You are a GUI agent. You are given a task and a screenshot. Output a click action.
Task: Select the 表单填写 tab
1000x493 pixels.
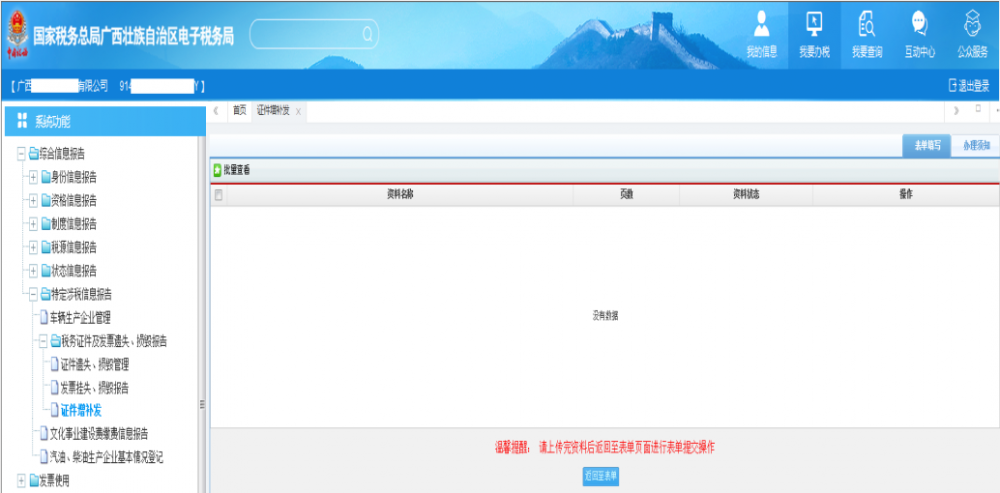click(927, 145)
